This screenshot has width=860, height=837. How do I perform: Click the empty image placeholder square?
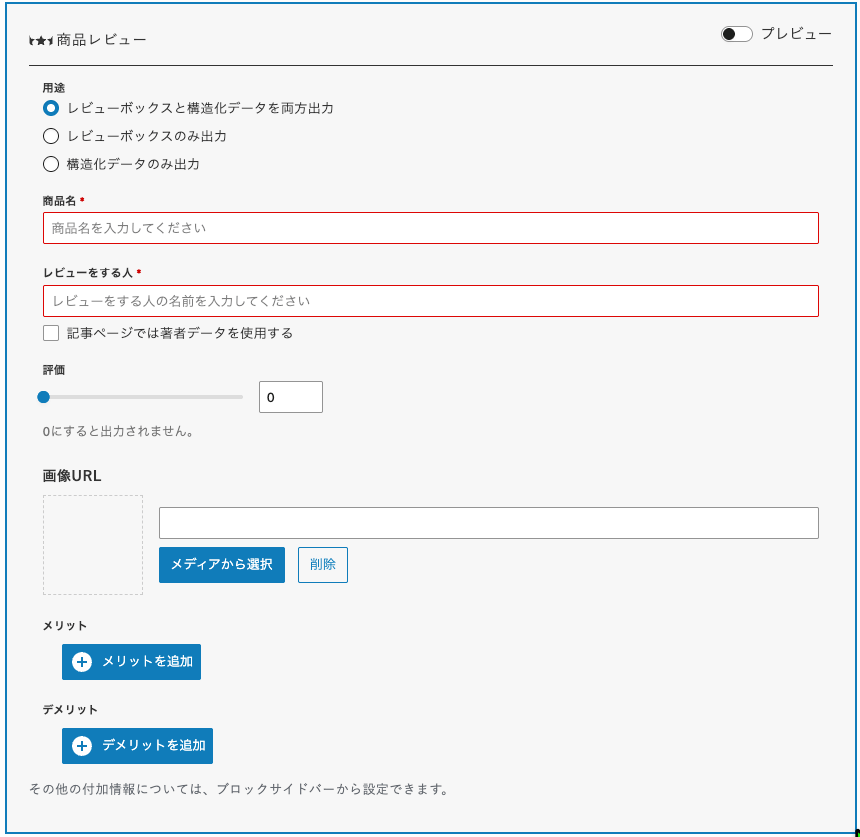tap(93, 545)
